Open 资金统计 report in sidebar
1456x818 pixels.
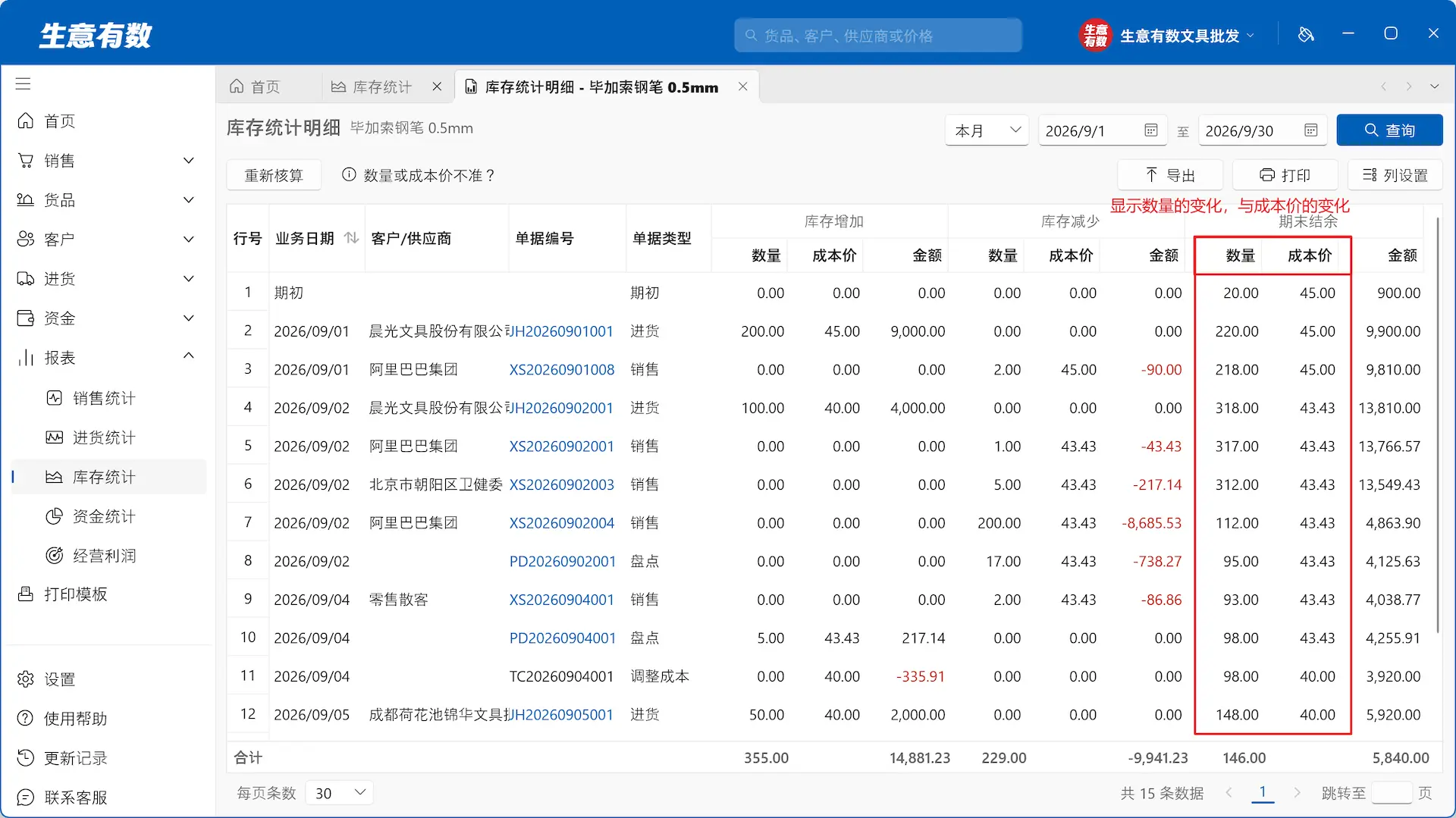(x=103, y=516)
